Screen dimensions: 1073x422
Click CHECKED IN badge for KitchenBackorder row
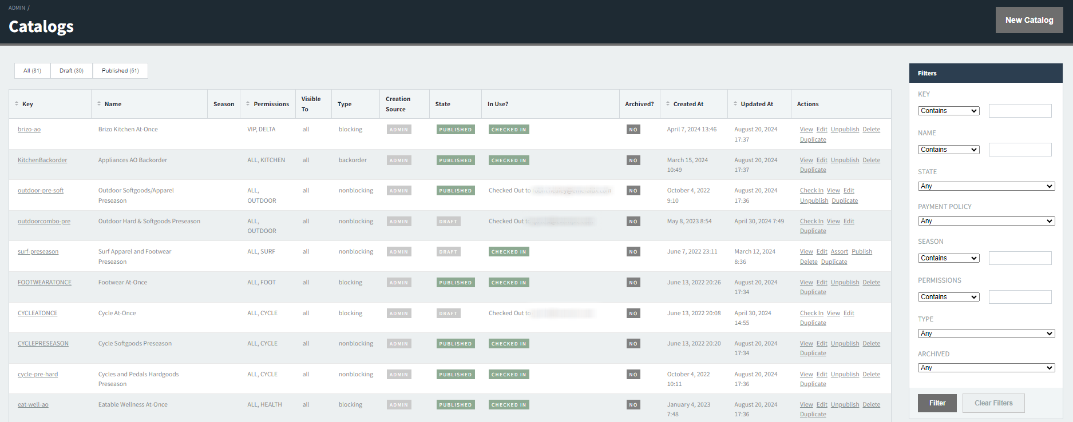point(509,160)
